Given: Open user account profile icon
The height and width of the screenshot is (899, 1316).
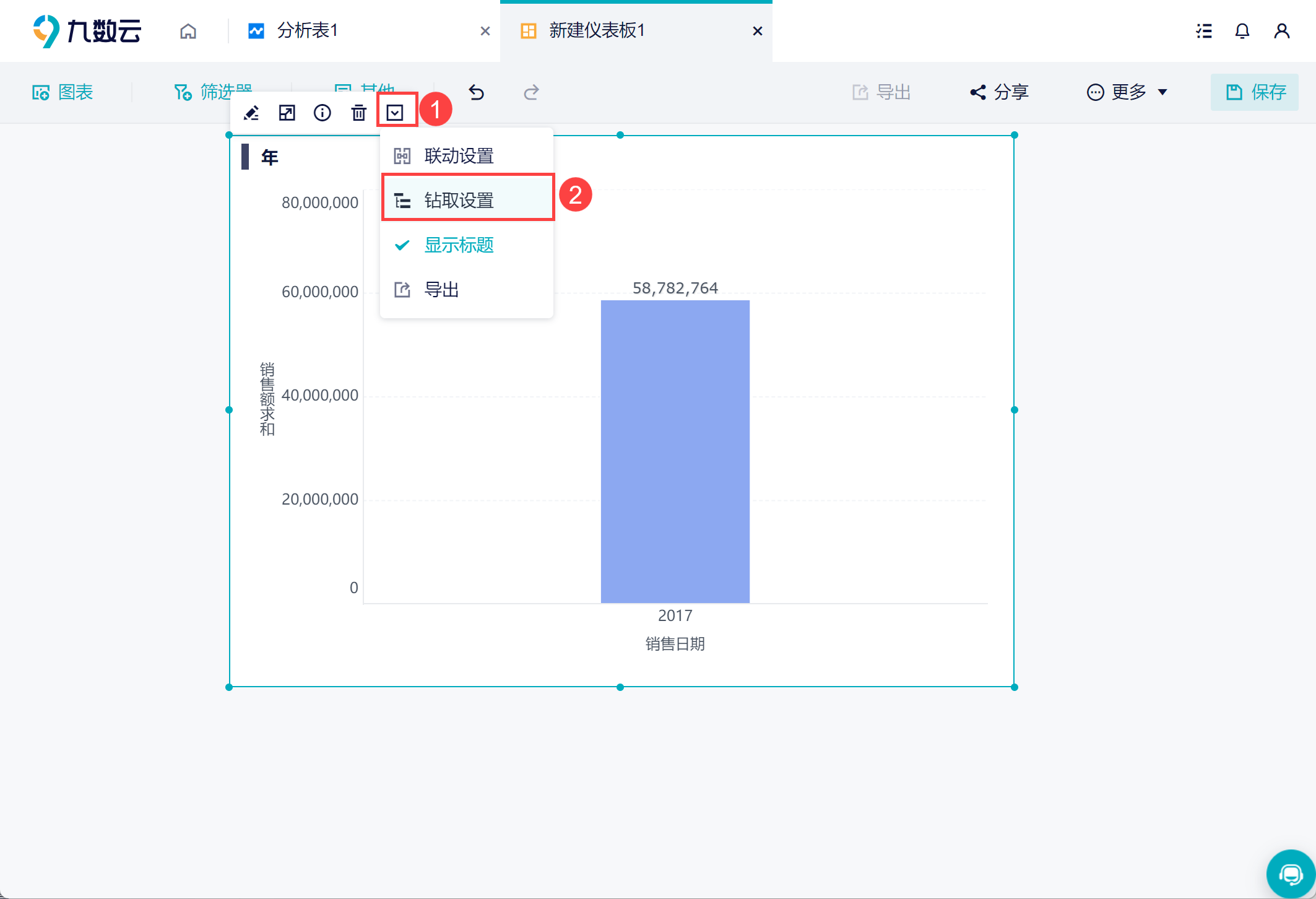Looking at the screenshot, I should (1281, 31).
